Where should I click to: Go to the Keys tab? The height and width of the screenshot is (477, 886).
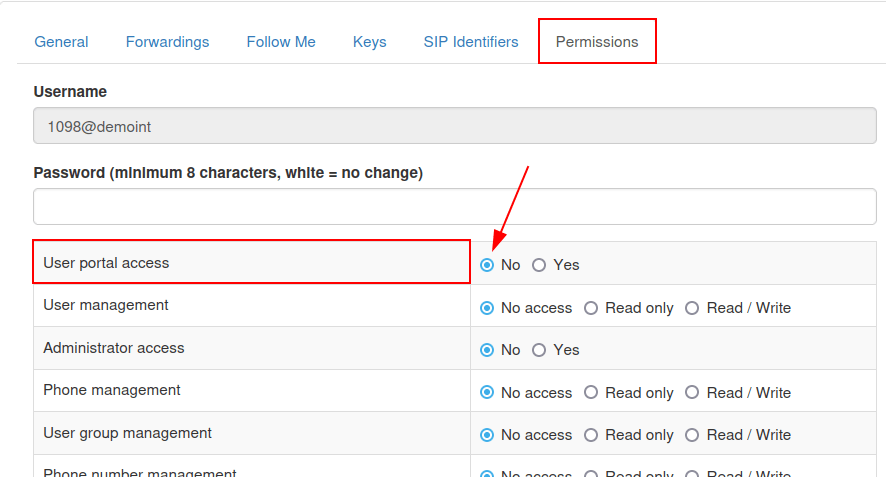pos(369,42)
